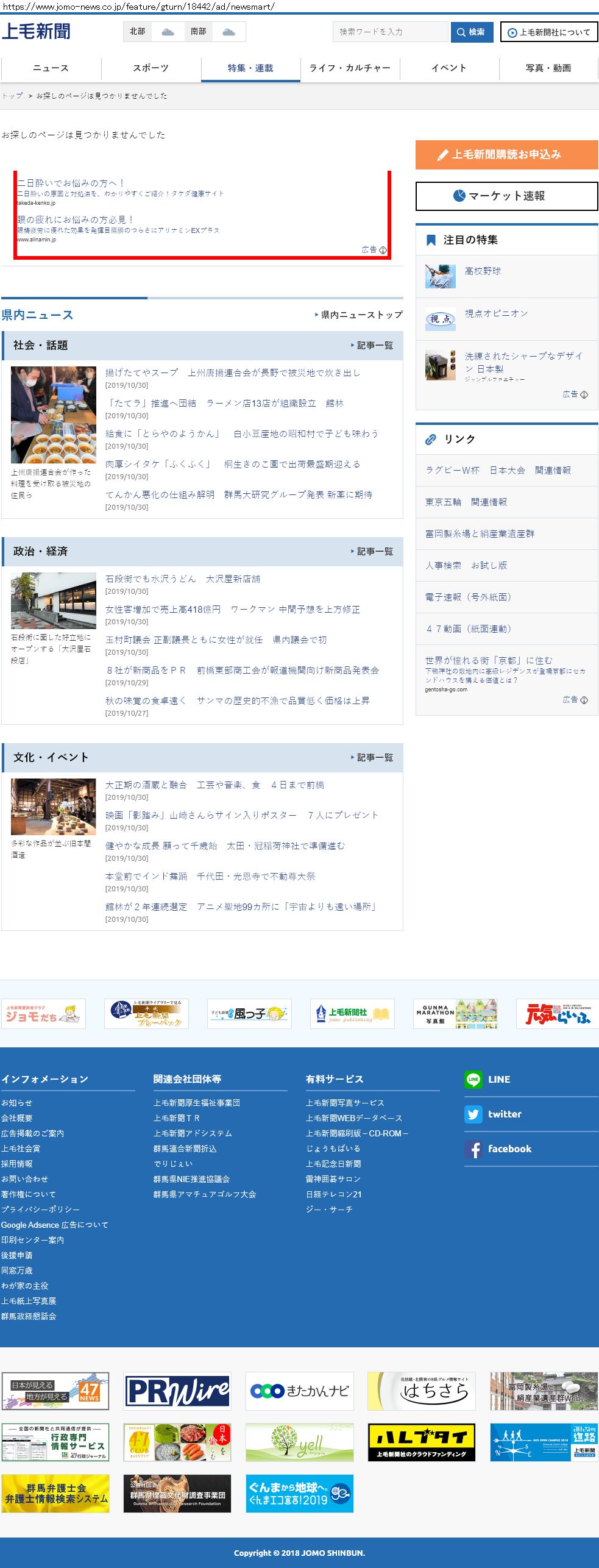This screenshot has height=1568, width=599.
Task: Expand 記事一覧 for 政治・経済 section
Action: pyautogui.click(x=372, y=551)
